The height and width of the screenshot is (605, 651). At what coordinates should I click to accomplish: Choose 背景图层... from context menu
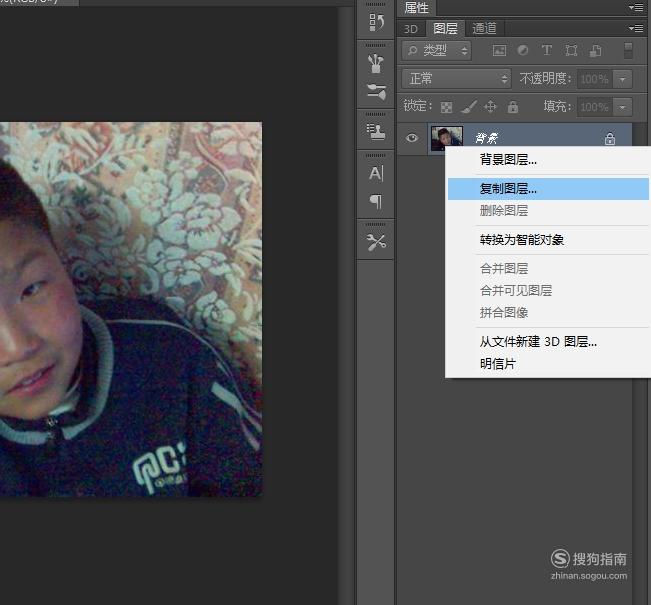click(548, 160)
